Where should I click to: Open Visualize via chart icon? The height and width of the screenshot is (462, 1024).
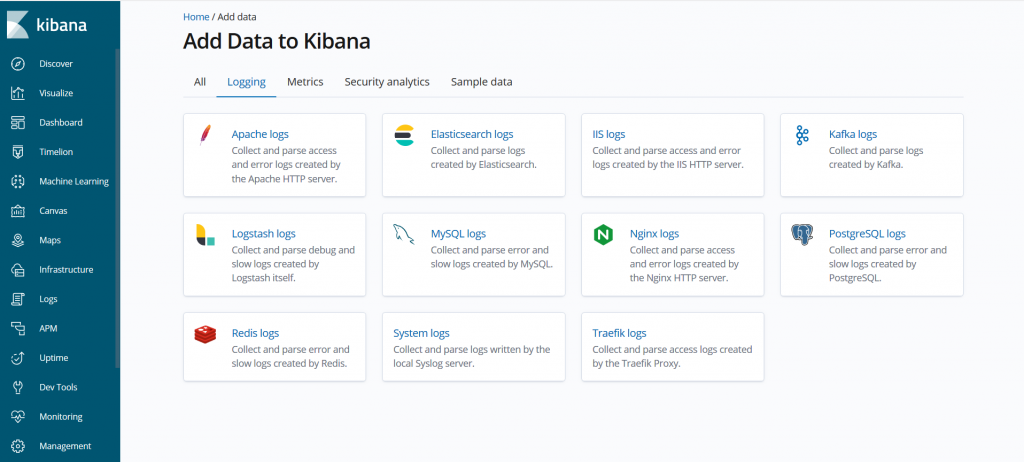(x=18, y=93)
